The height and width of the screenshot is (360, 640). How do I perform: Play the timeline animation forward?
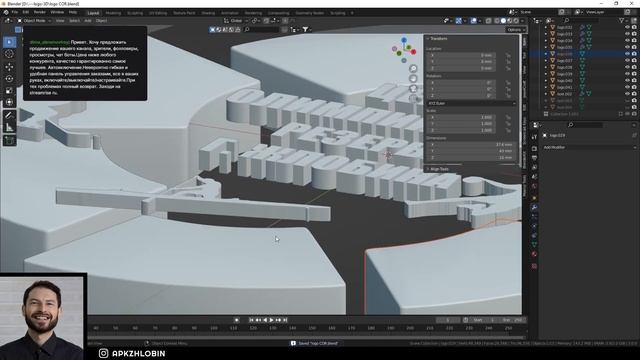tap(271, 320)
